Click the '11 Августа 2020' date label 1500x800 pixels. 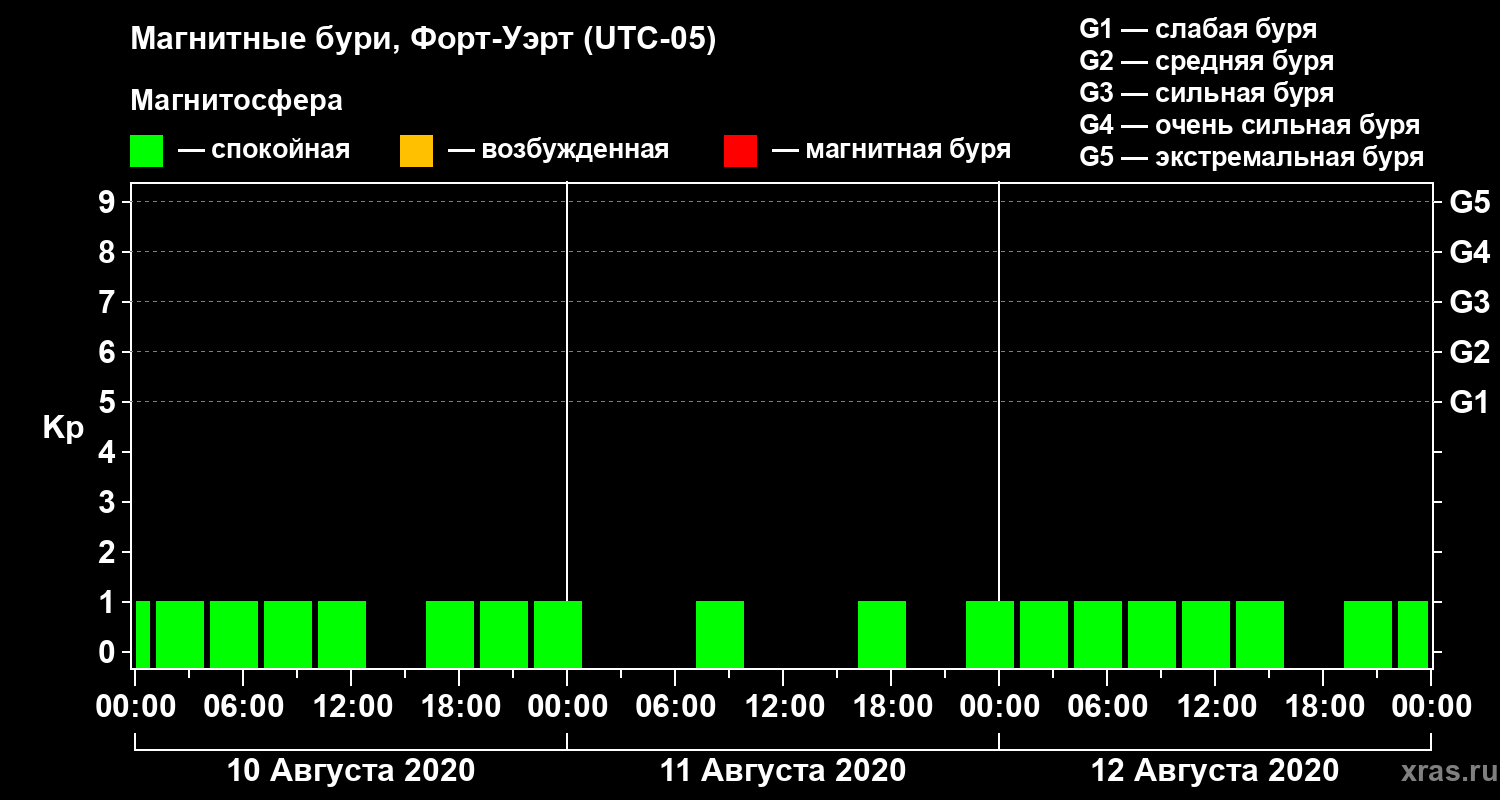pos(783,771)
